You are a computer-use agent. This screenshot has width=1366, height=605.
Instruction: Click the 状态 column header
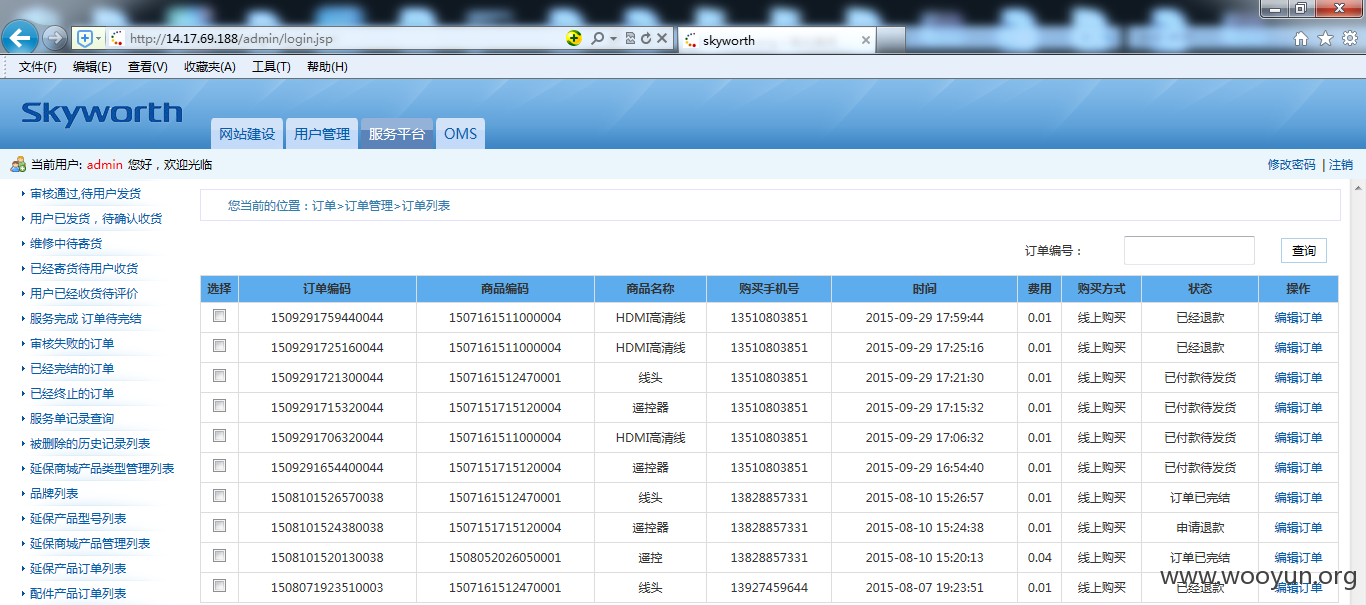[1200, 289]
